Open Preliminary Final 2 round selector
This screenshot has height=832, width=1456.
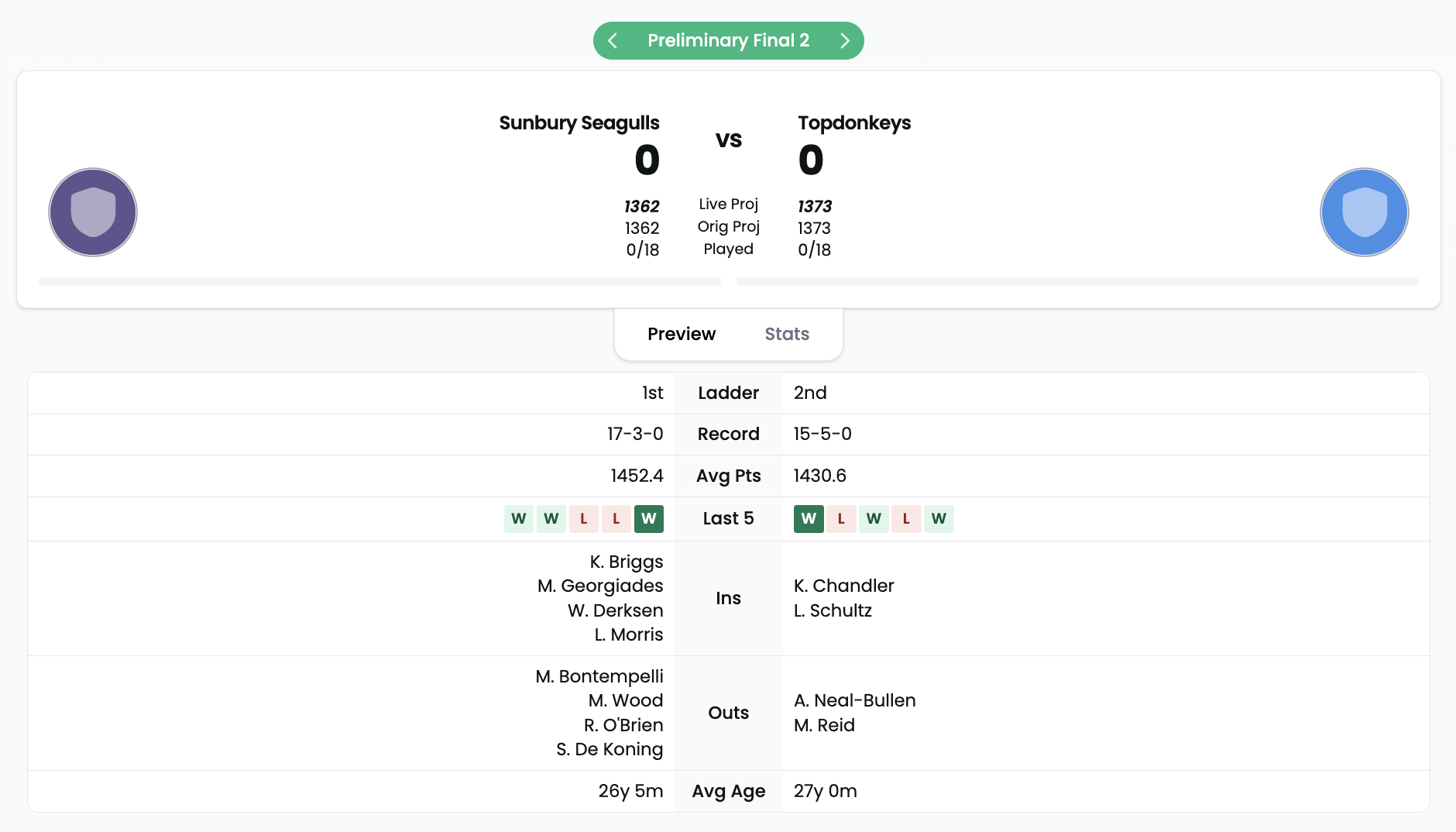pyautogui.click(x=729, y=40)
